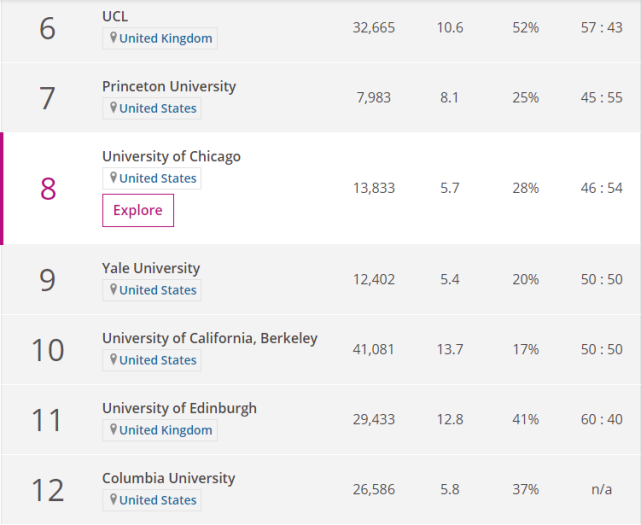Open the UCL university link
The image size is (641, 525).
click(115, 16)
